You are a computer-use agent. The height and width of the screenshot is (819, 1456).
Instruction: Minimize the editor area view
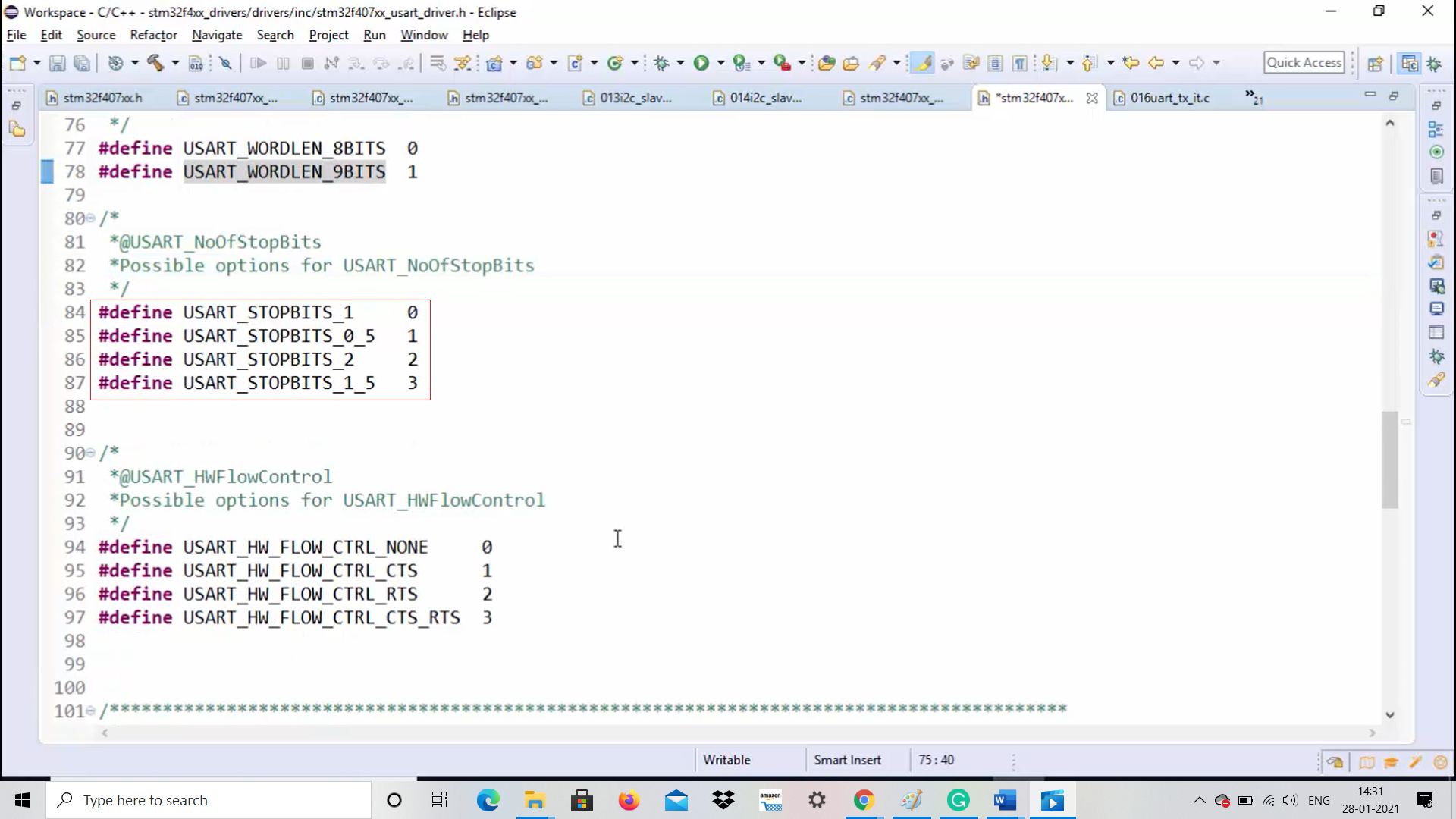pos(1370,96)
